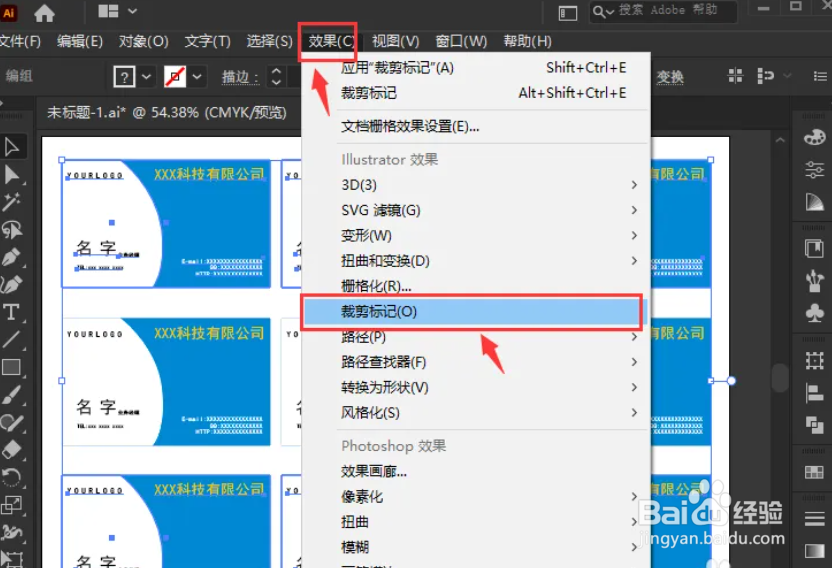Open the Libraries panel icon
The width and height of the screenshot is (832, 568).
pos(814,248)
